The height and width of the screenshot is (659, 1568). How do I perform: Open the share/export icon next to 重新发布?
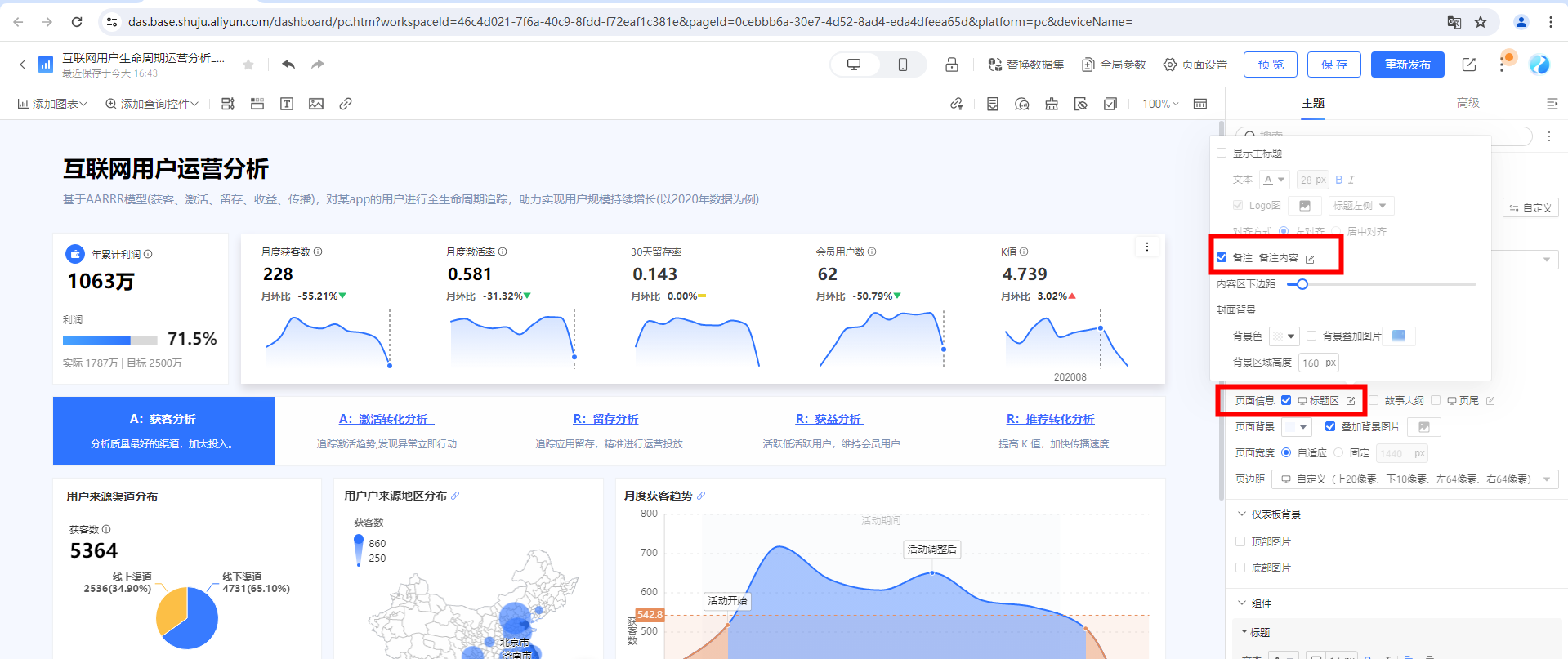pyautogui.click(x=1469, y=65)
